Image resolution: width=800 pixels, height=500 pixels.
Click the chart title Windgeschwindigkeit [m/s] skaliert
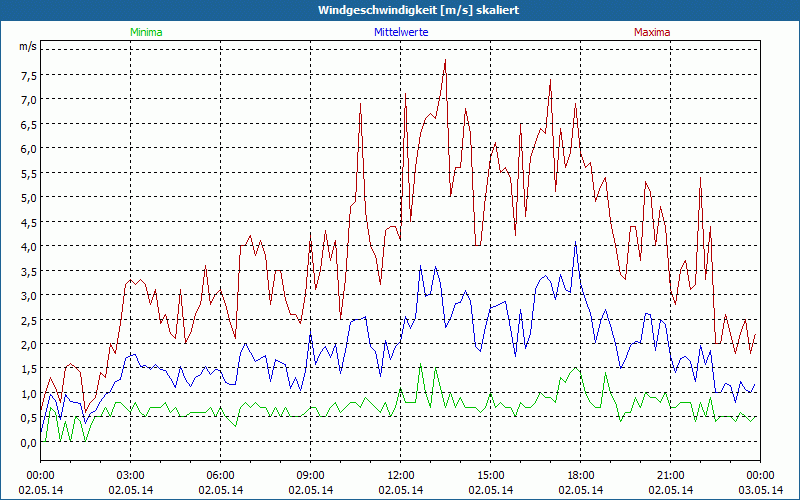(x=418, y=10)
